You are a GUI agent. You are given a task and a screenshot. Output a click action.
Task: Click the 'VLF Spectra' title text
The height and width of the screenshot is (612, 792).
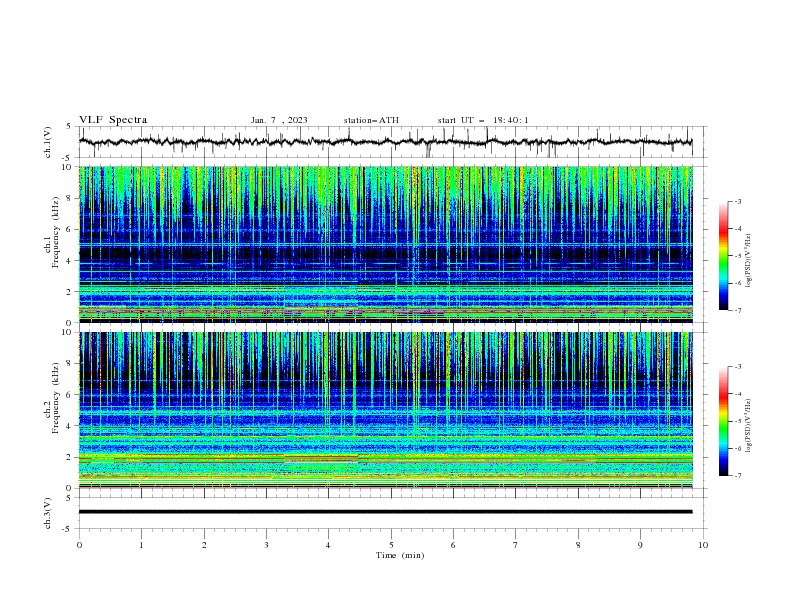click(x=113, y=120)
